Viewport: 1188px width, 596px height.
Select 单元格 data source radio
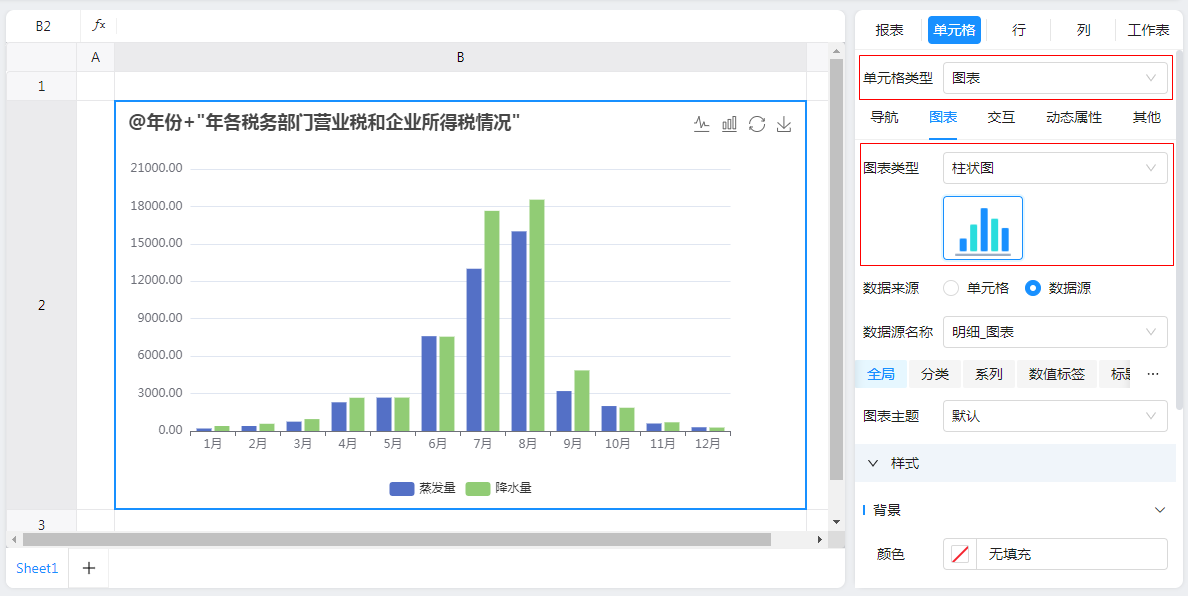(x=951, y=288)
